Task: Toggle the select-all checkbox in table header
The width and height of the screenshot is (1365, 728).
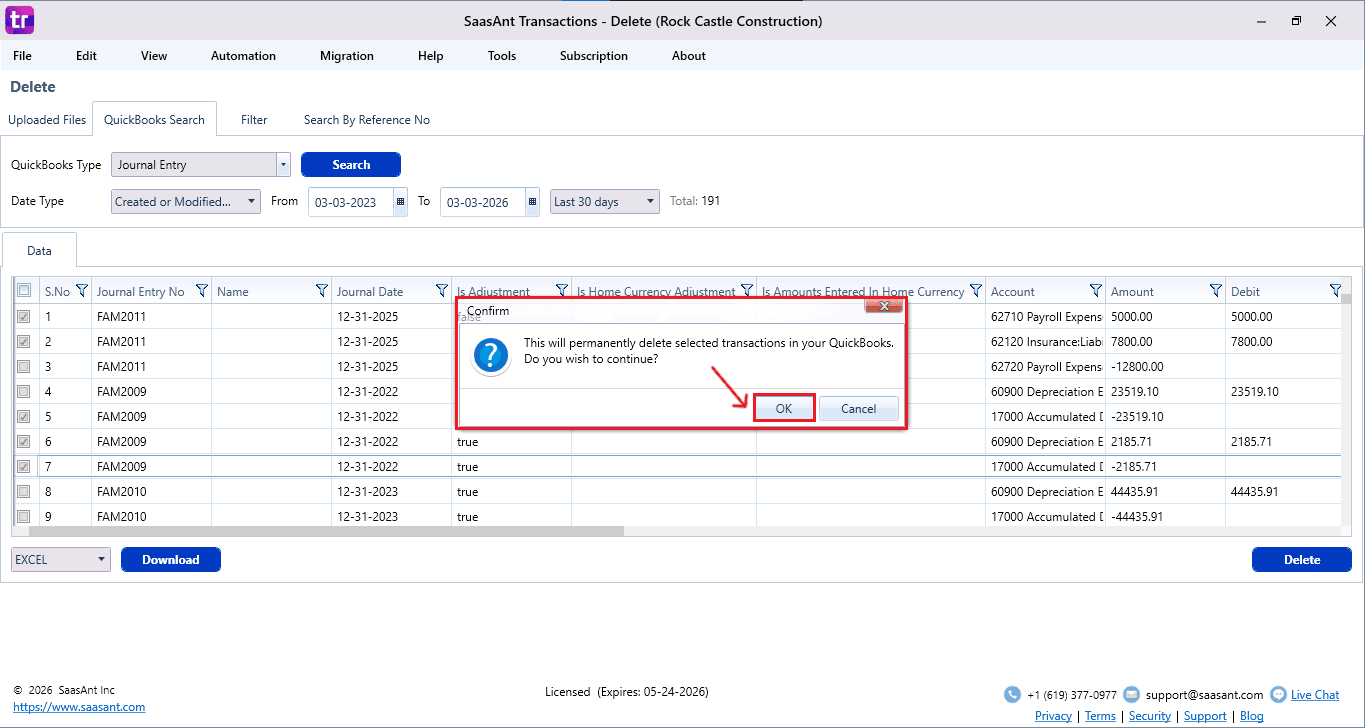Action: 24,291
